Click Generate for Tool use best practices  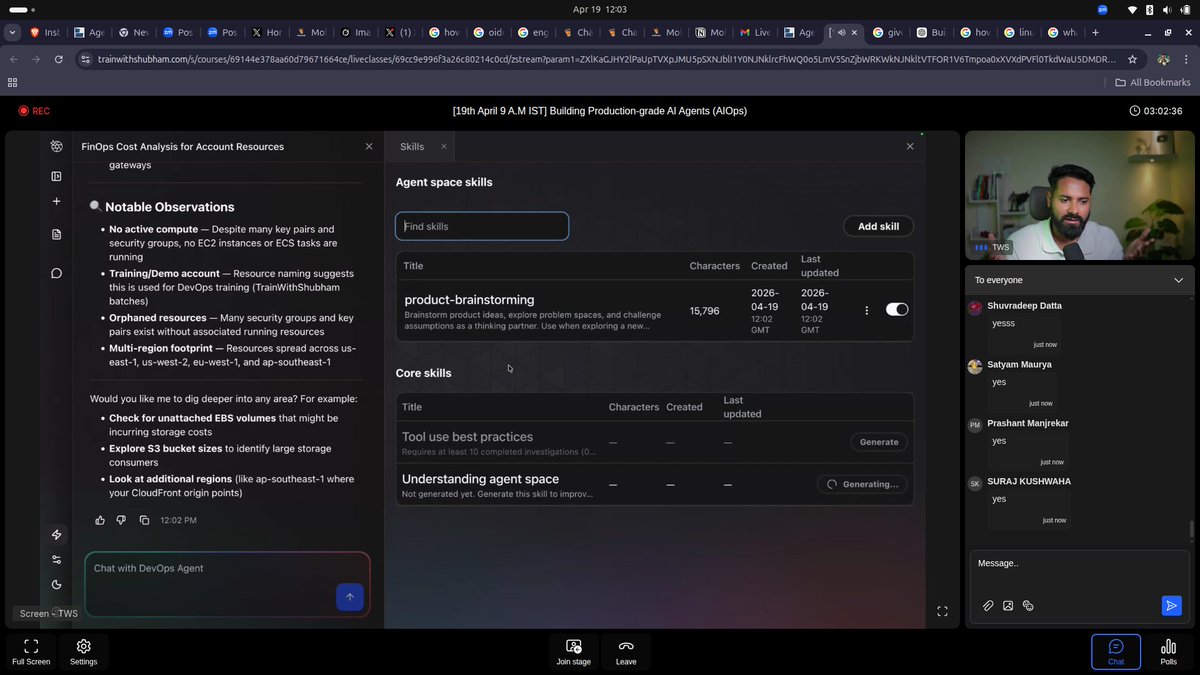pyautogui.click(x=880, y=442)
